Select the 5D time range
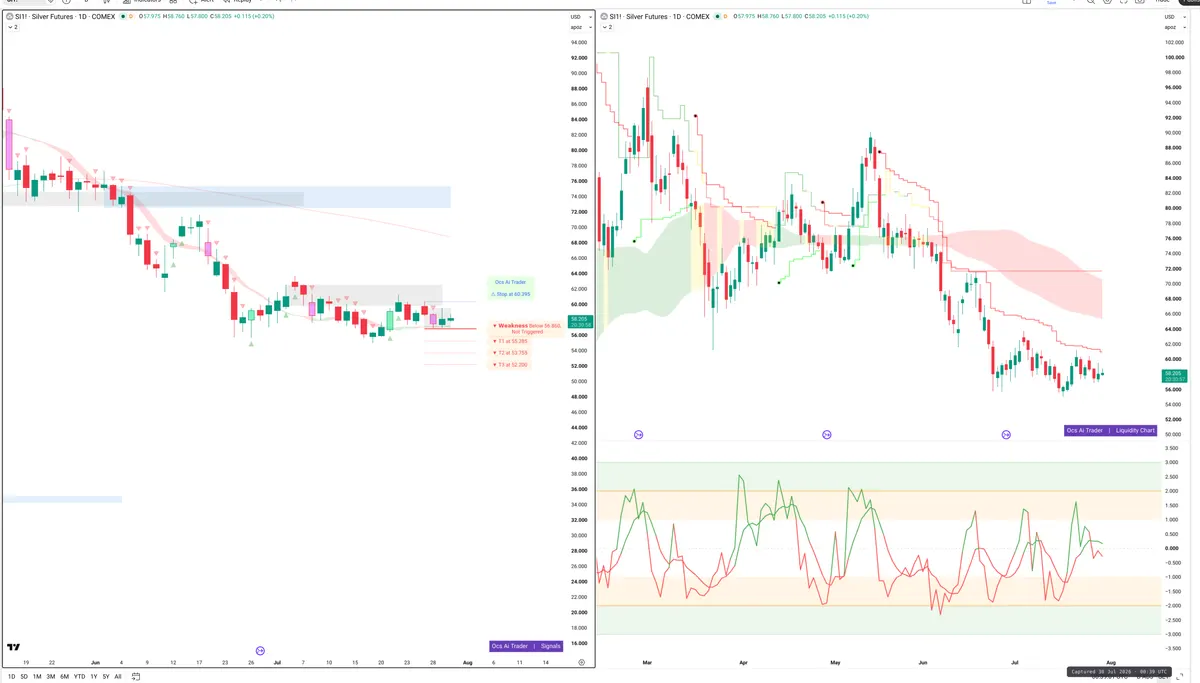 pos(24,677)
